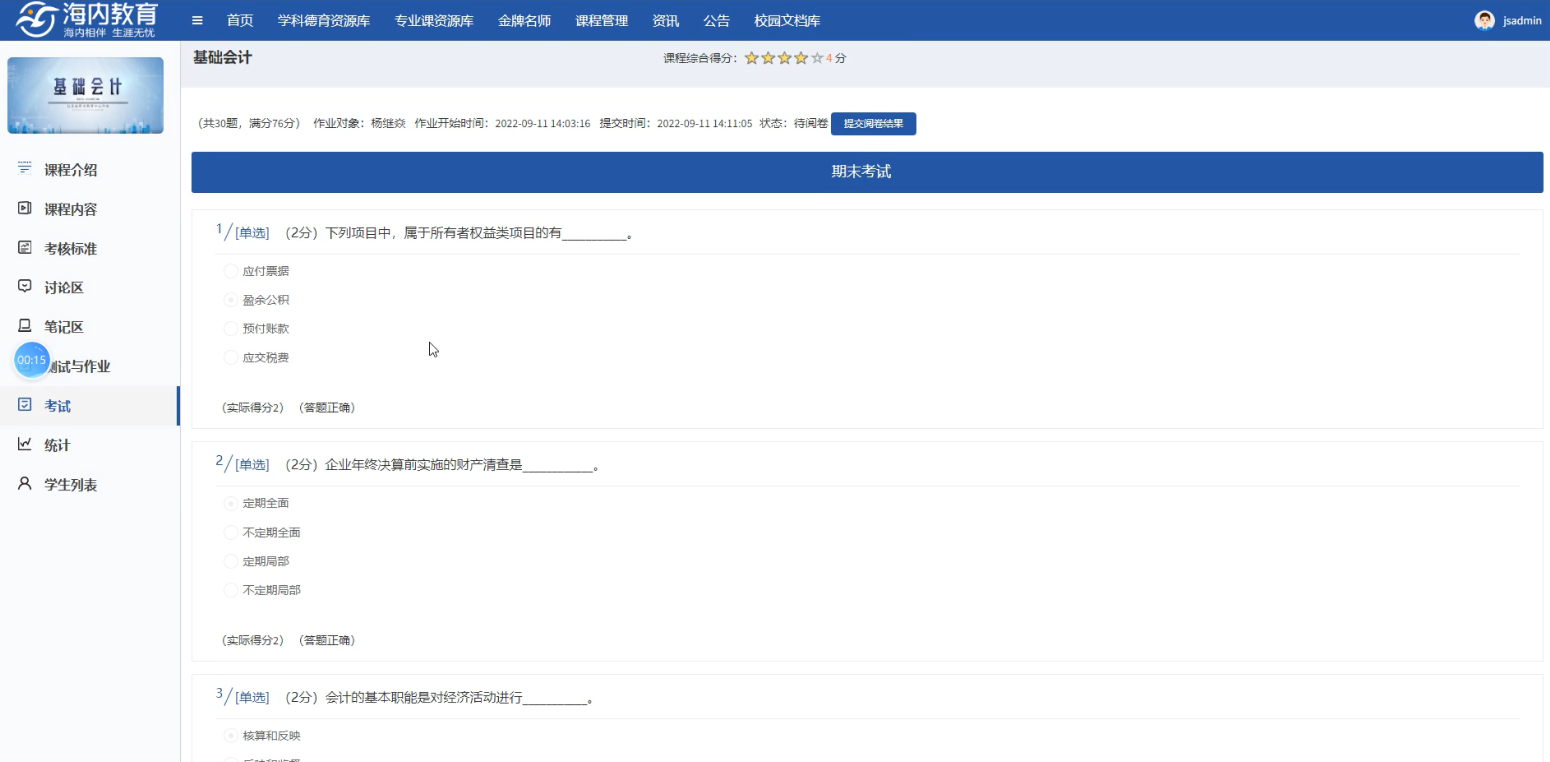
Task: Click the fifth grey rating star
Action: [x=817, y=58]
